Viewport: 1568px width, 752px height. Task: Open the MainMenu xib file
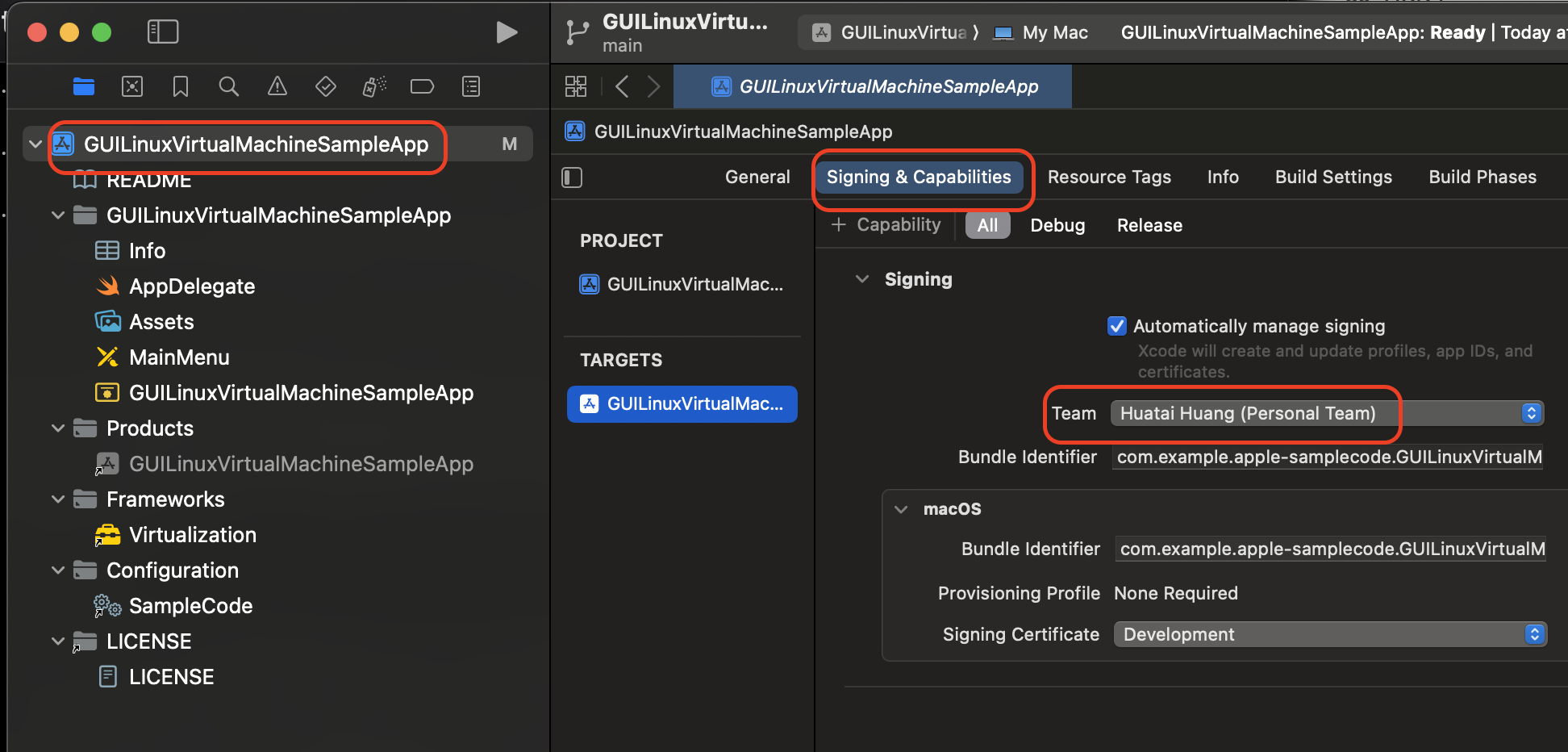click(x=179, y=357)
